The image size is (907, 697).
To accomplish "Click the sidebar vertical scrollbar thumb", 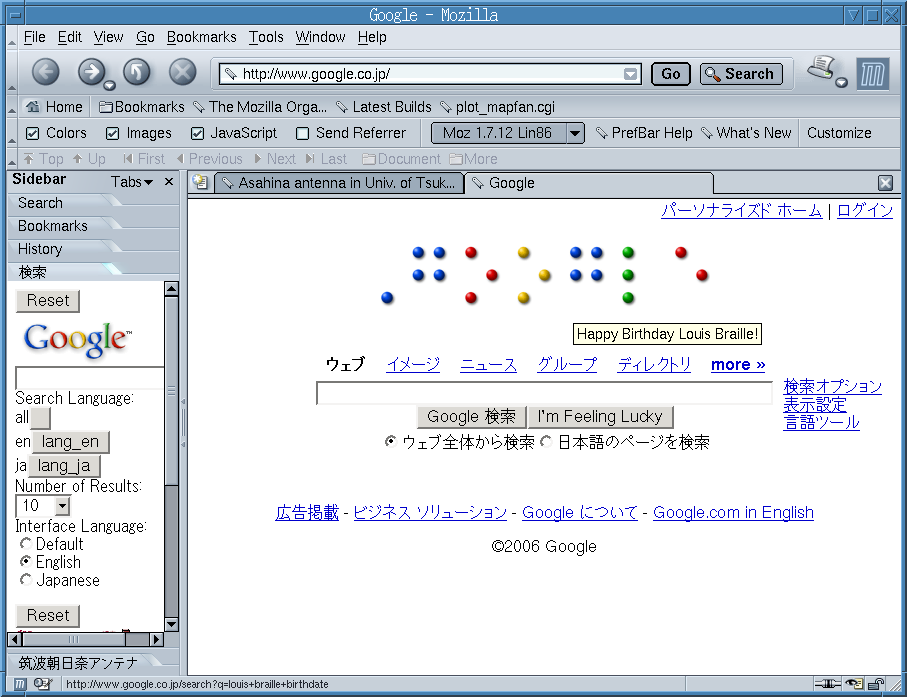I will [x=171, y=390].
